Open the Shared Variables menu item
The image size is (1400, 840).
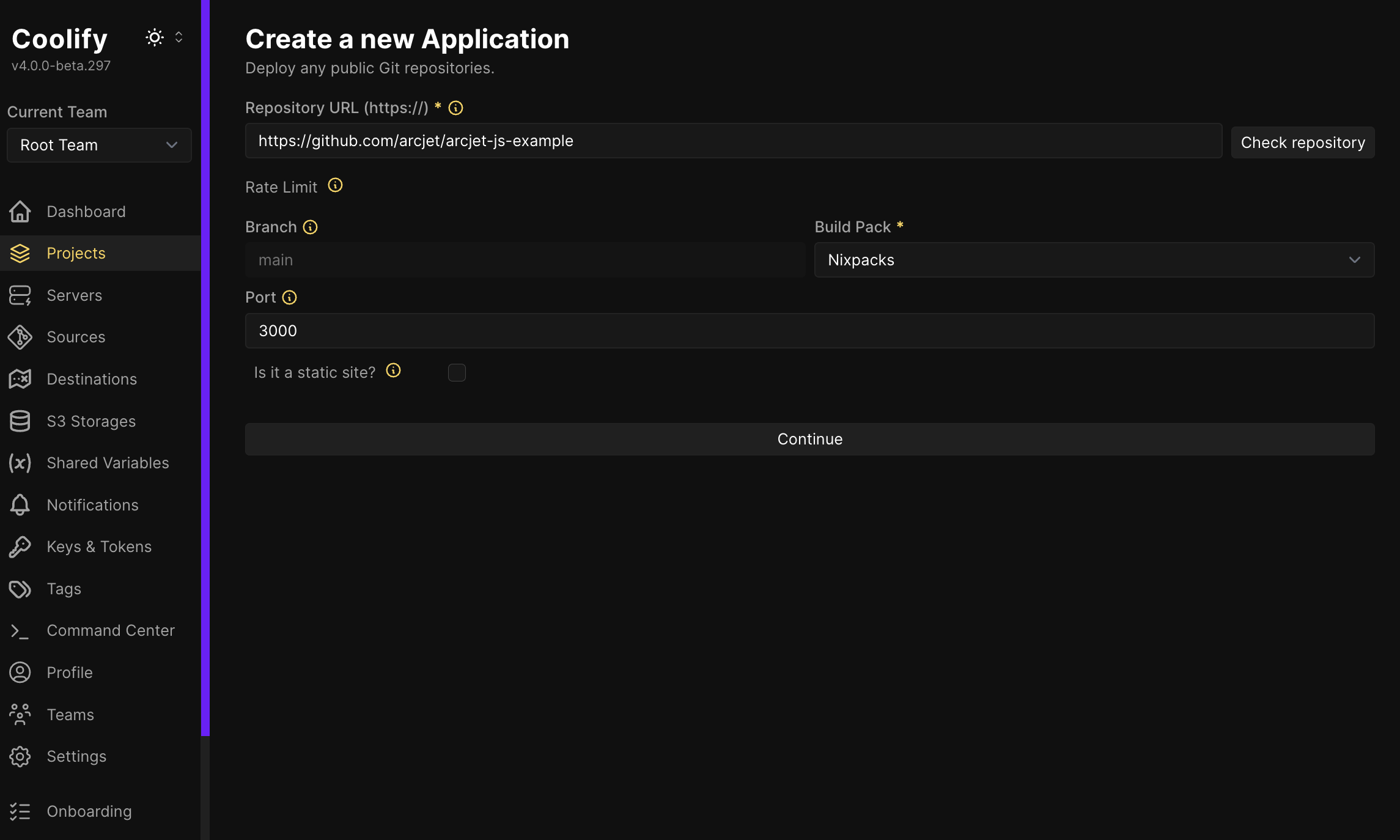[x=108, y=463]
